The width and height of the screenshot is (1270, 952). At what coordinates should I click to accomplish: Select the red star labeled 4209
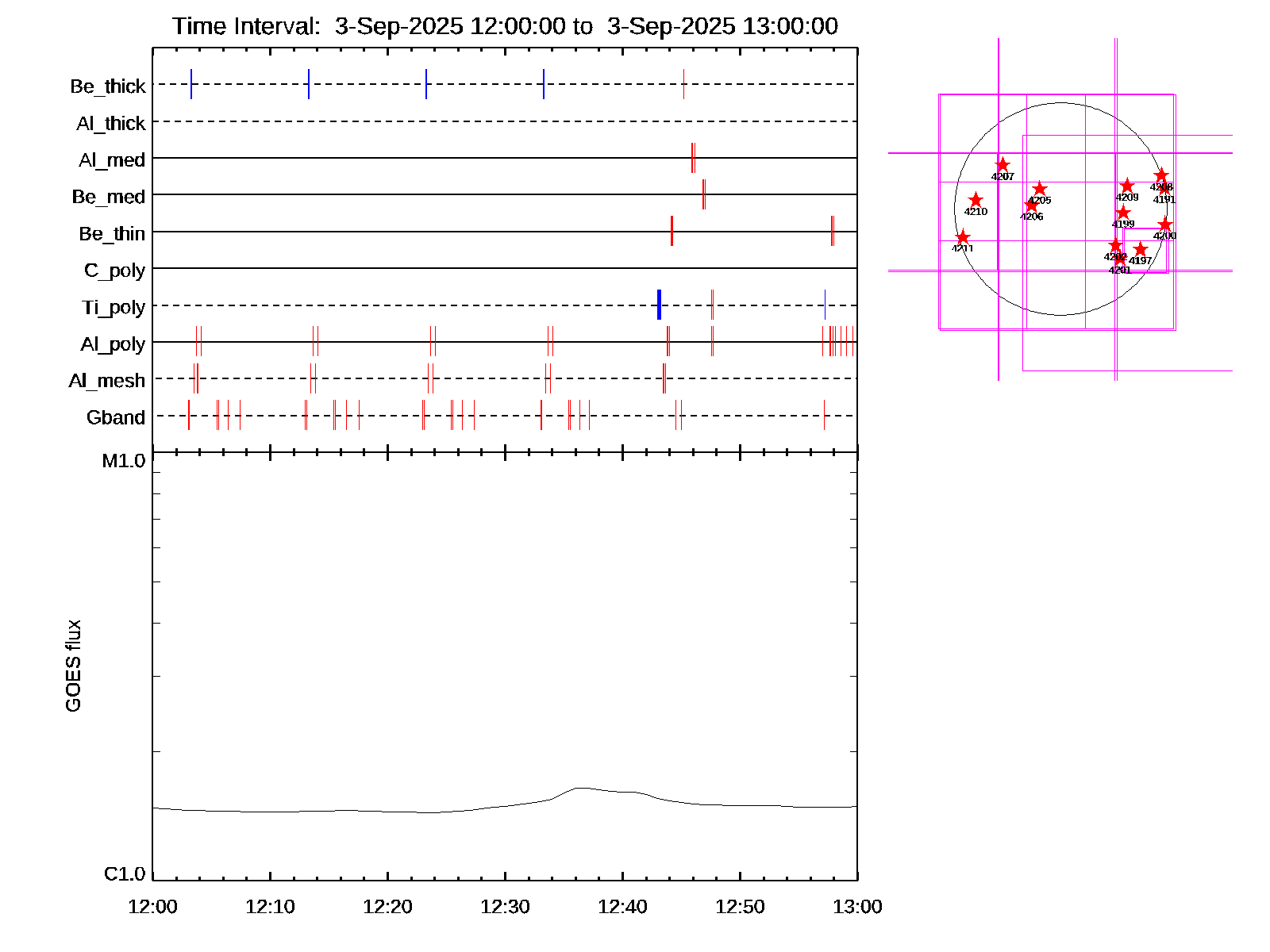pyautogui.click(x=1127, y=186)
